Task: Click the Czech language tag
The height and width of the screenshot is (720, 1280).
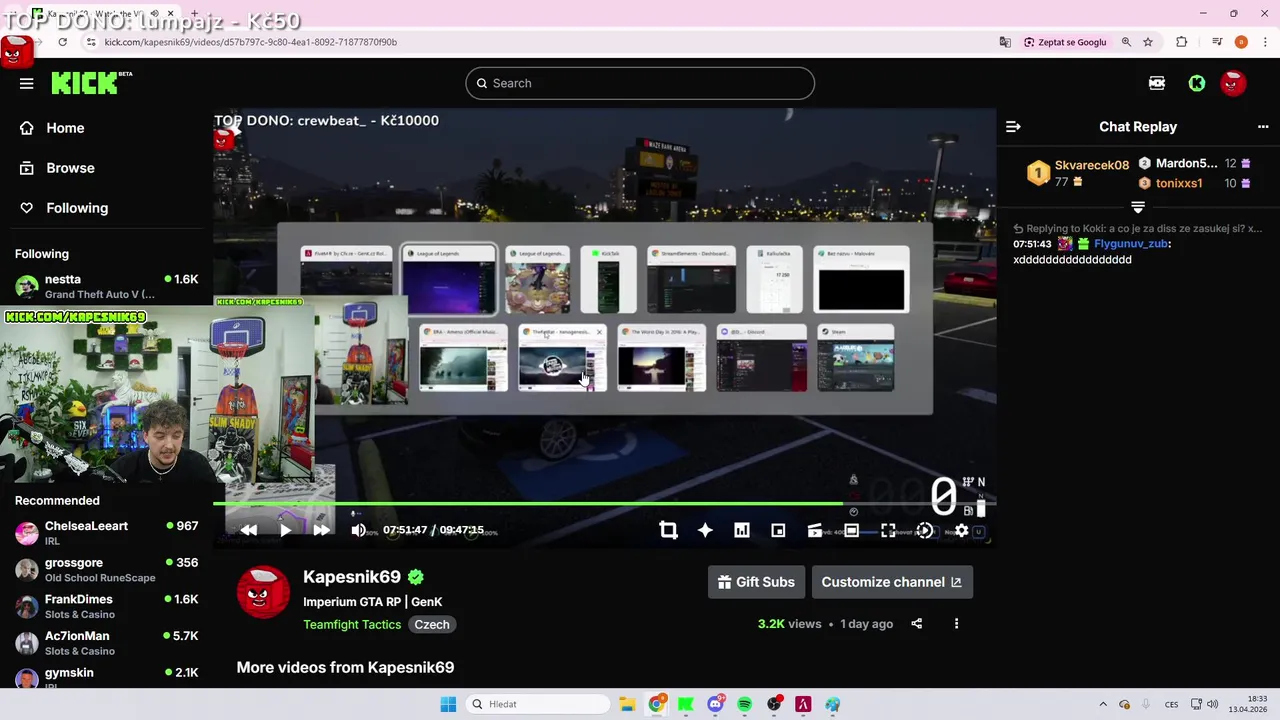Action: point(432,624)
